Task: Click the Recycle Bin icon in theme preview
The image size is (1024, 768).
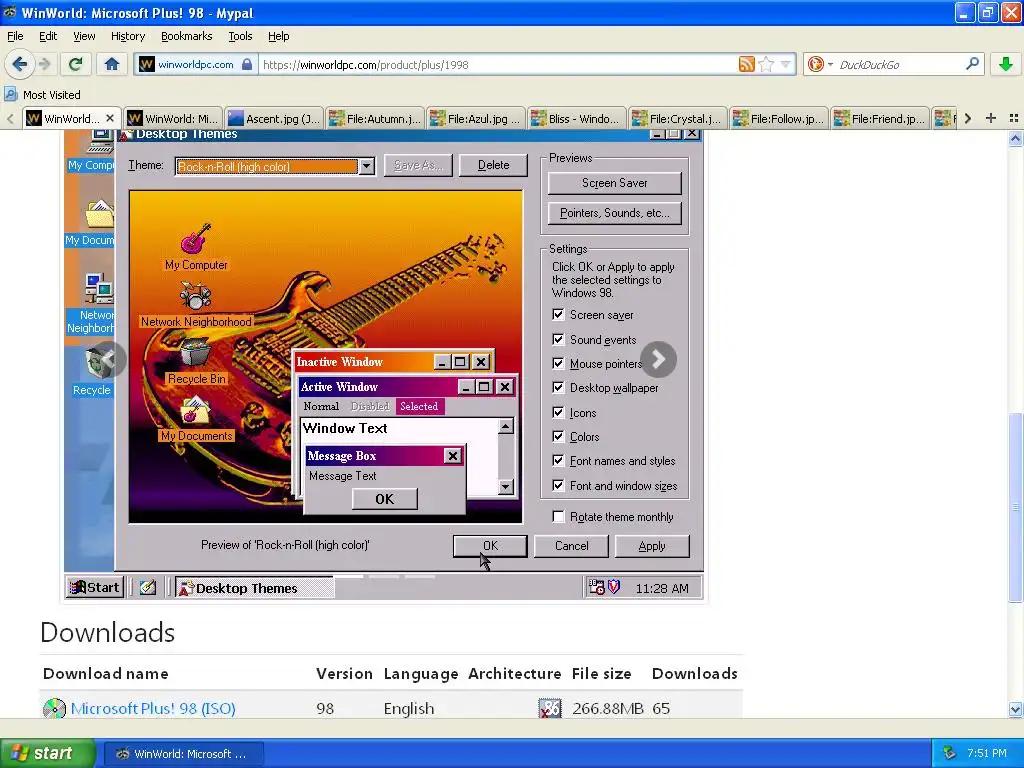Action: [195, 353]
